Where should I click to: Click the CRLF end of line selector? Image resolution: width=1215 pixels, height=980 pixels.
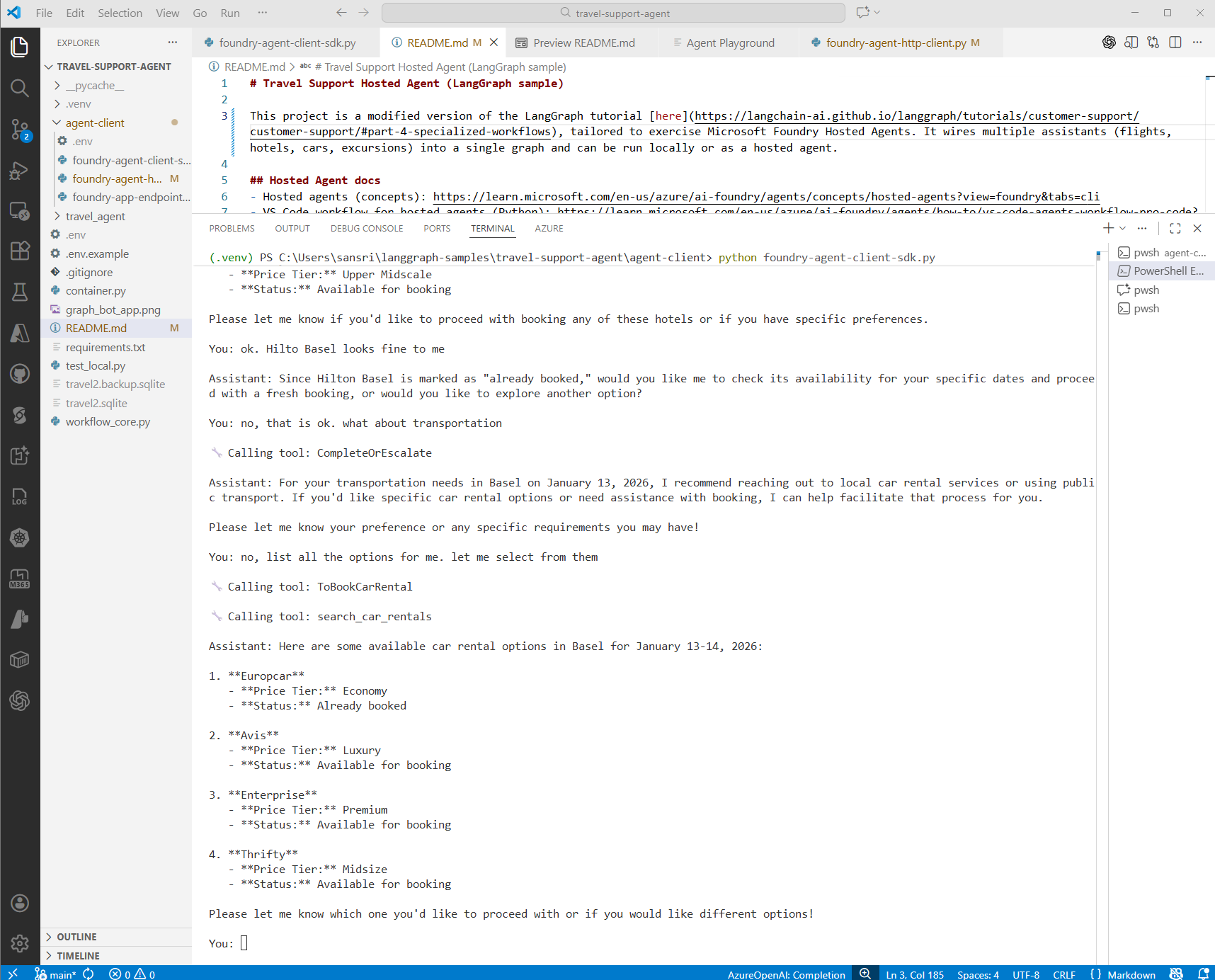point(1063,974)
